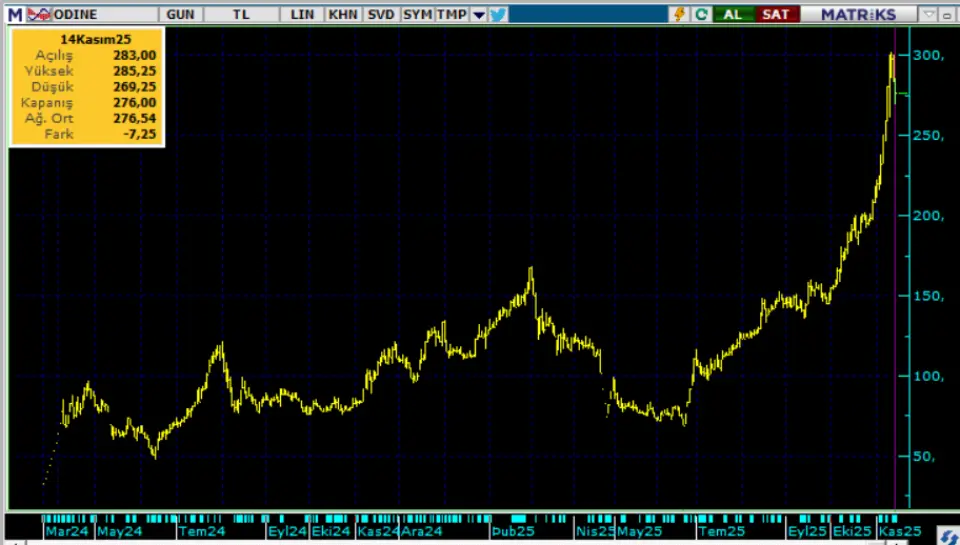Open the TMP template menu
The width and height of the screenshot is (960, 545).
[451, 14]
